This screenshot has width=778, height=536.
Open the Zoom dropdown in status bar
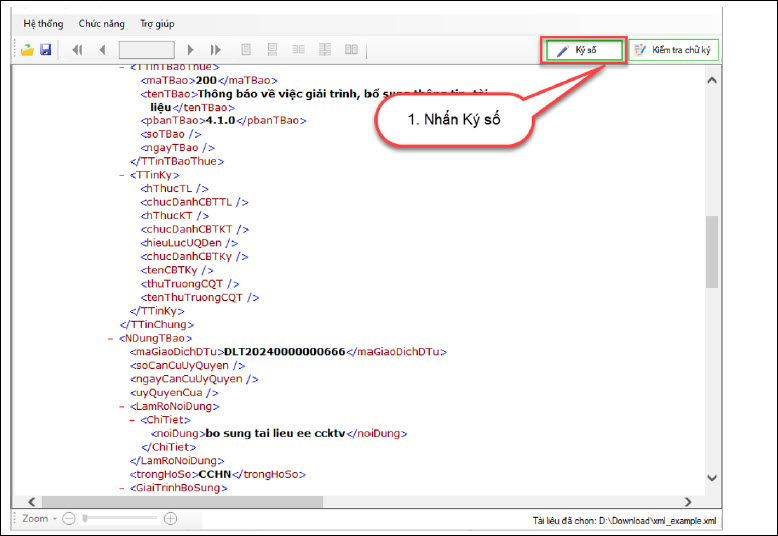click(39, 519)
